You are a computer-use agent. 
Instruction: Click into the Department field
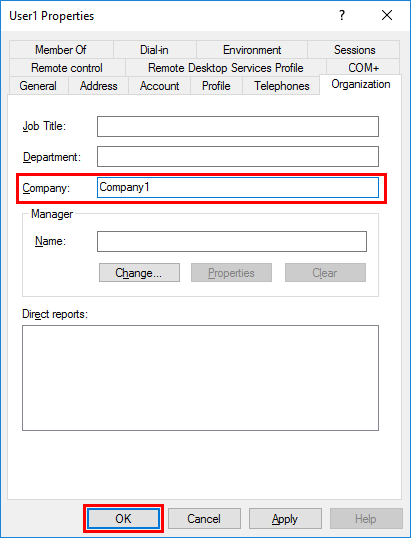click(238, 156)
